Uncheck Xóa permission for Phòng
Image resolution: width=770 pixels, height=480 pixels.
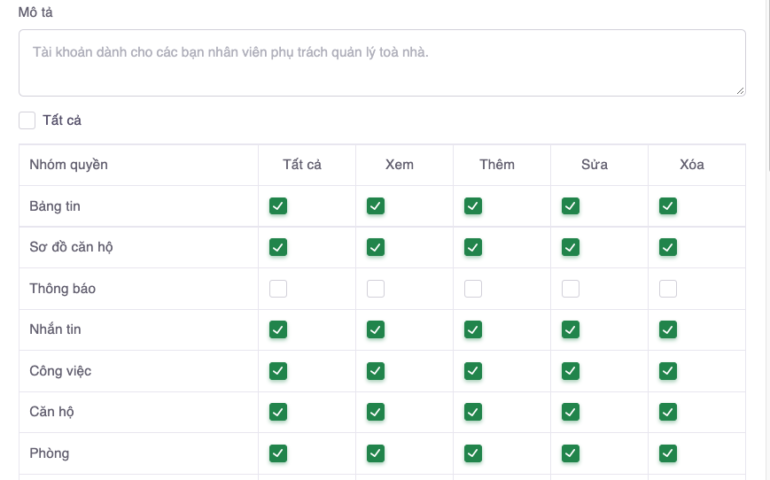tap(668, 453)
